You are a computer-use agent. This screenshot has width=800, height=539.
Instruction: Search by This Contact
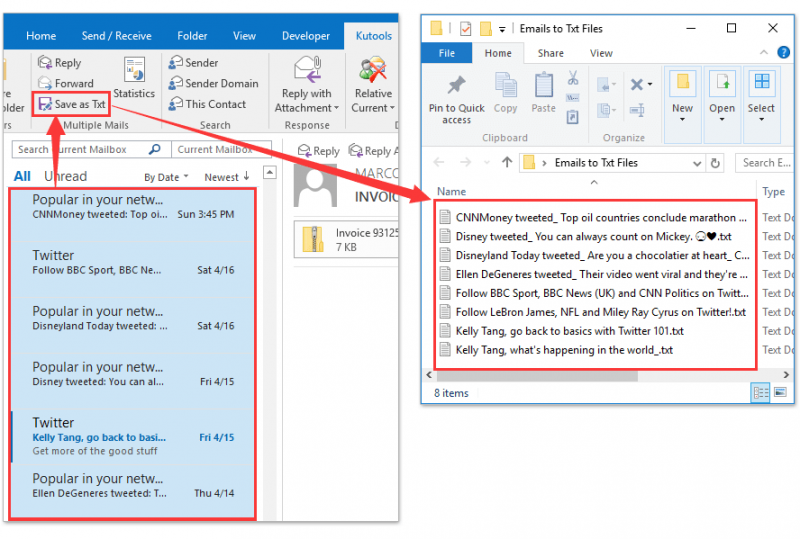pos(207,104)
